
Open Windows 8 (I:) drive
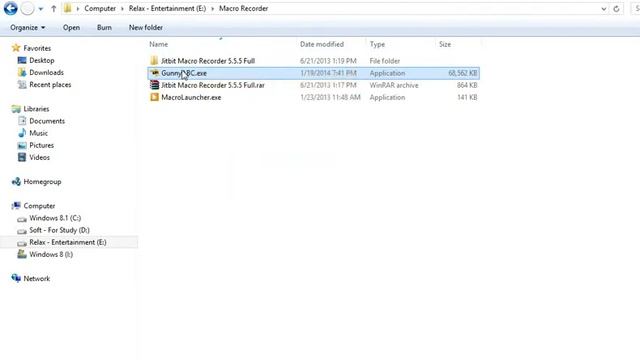pyautogui.click(x=51, y=254)
